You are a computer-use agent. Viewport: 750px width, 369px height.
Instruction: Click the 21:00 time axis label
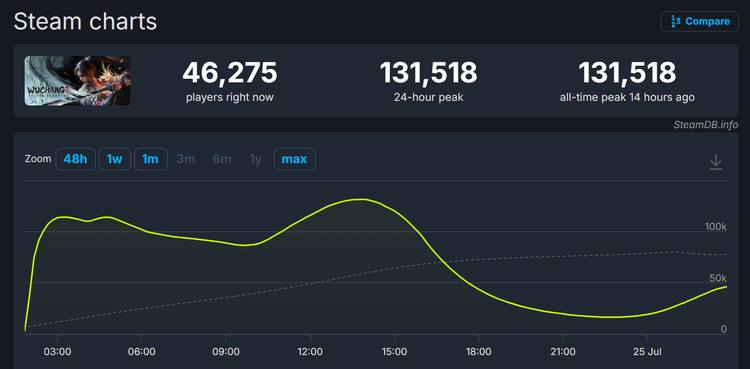coord(562,352)
